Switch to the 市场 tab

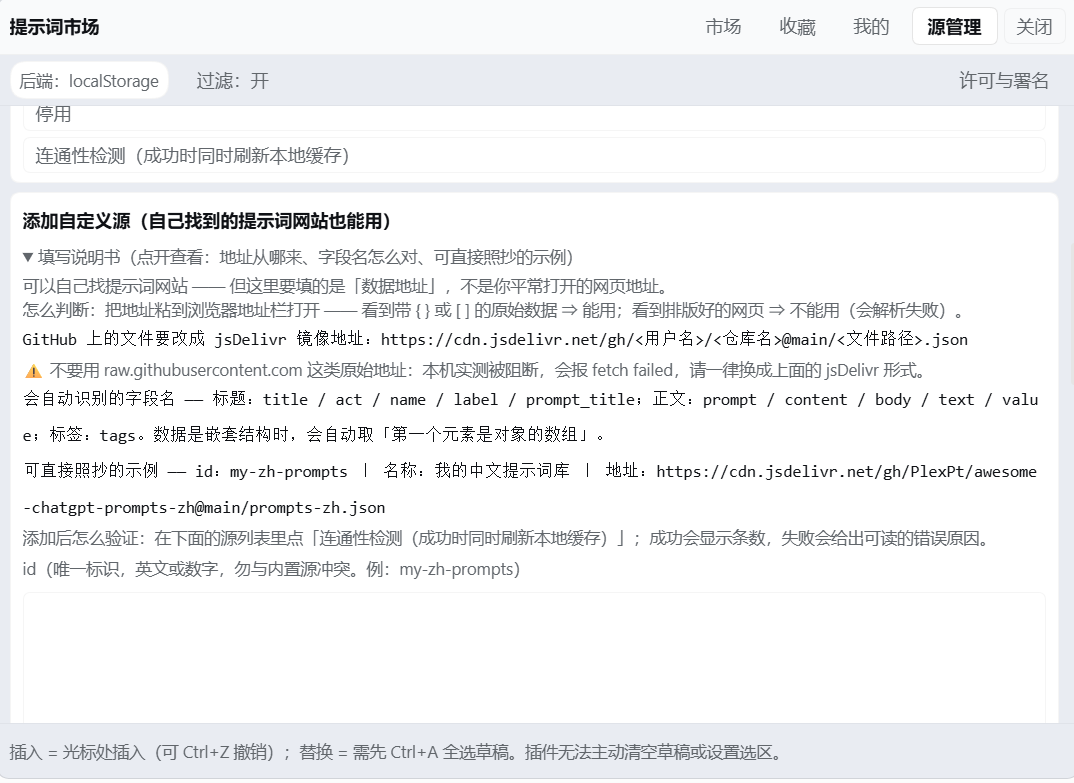[723, 27]
